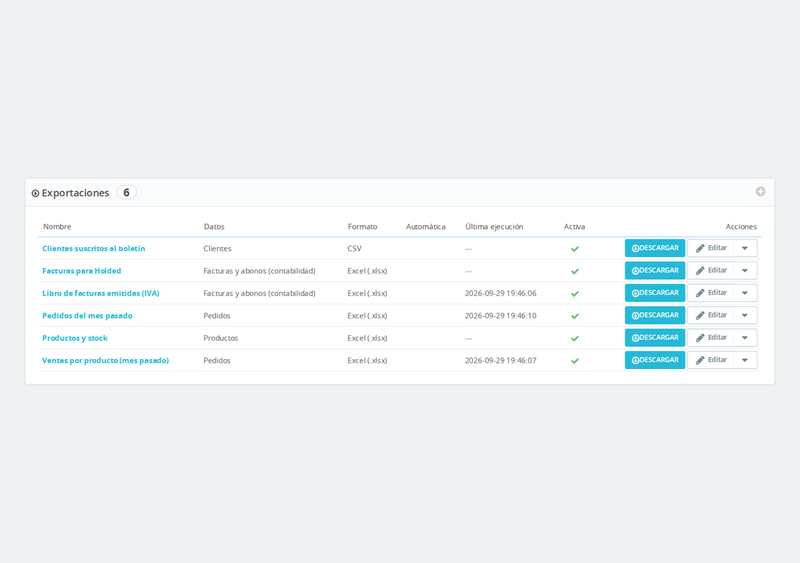Edit the Clientes suscritos al boletín export
Image resolution: width=800 pixels, height=563 pixels.
pos(711,248)
